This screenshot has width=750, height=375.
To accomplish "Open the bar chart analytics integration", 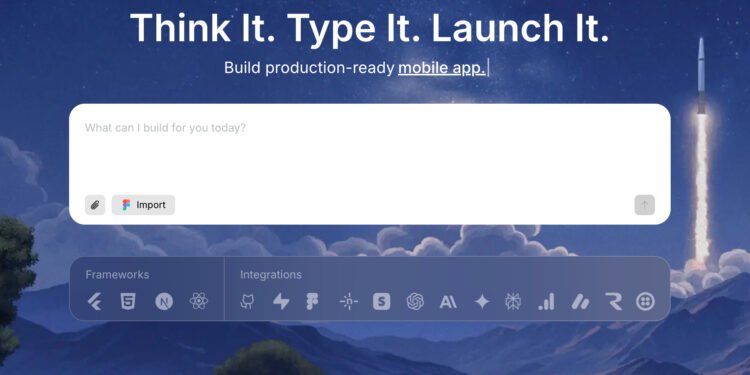I will (546, 301).
